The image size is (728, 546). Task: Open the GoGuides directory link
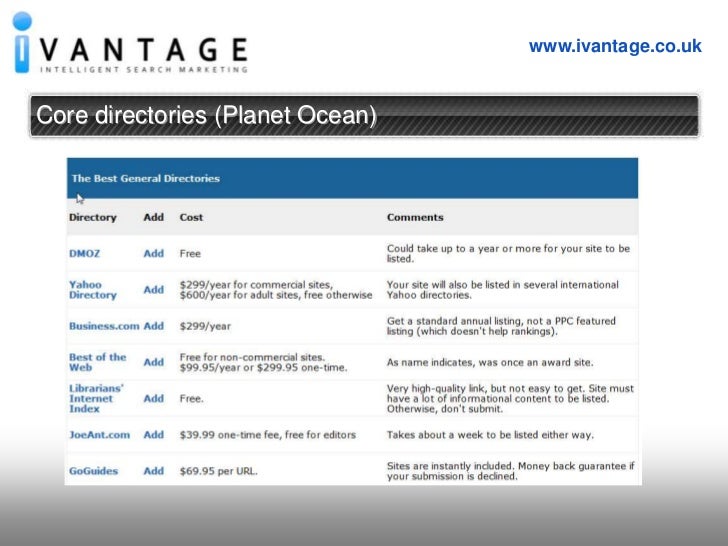tap(93, 471)
